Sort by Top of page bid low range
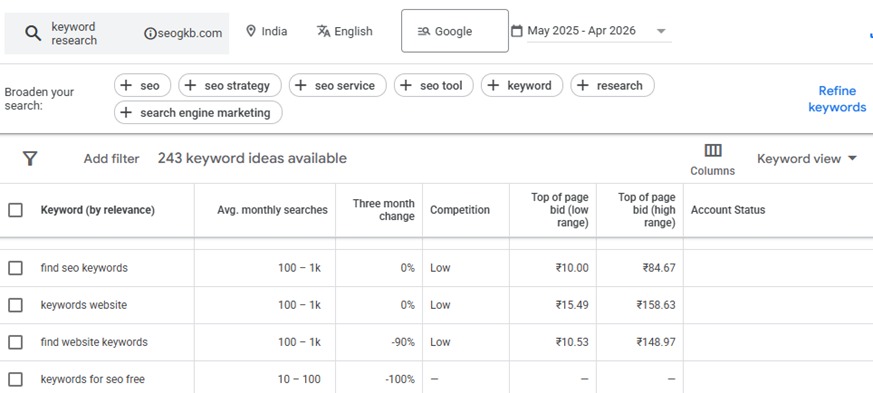The height and width of the screenshot is (393, 873). point(560,210)
